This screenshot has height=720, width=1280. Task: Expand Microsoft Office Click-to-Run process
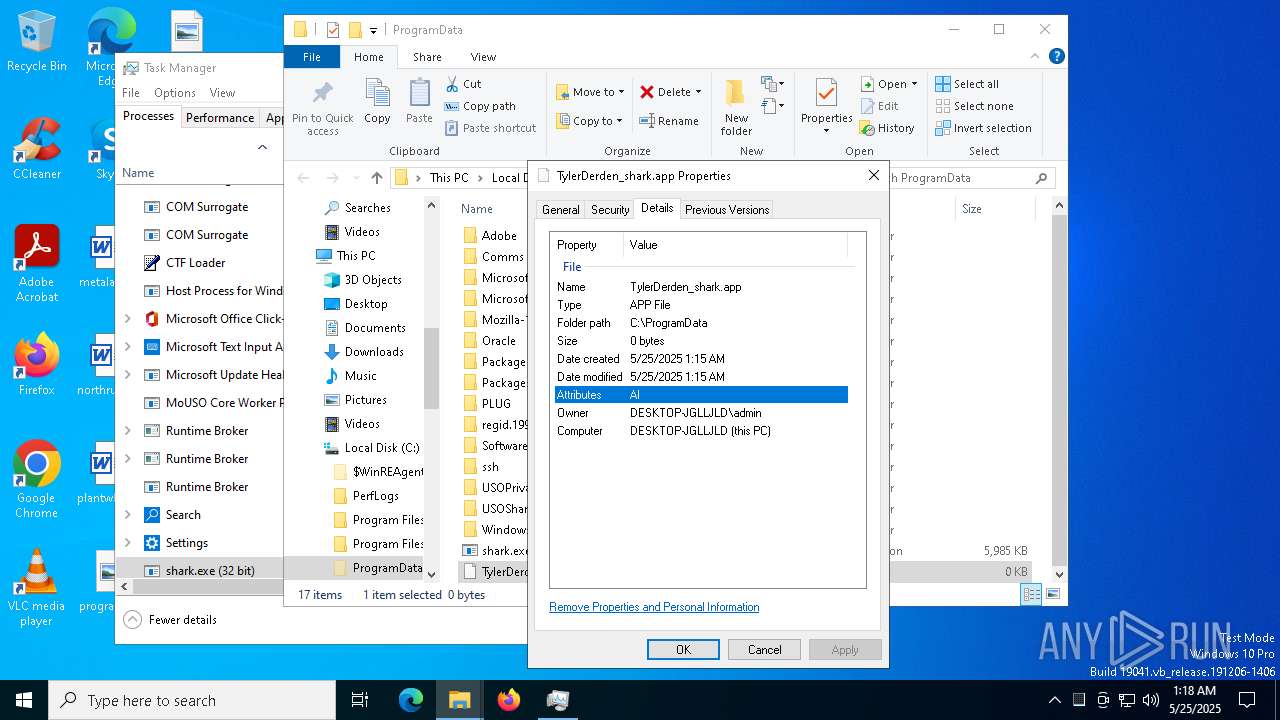127,319
